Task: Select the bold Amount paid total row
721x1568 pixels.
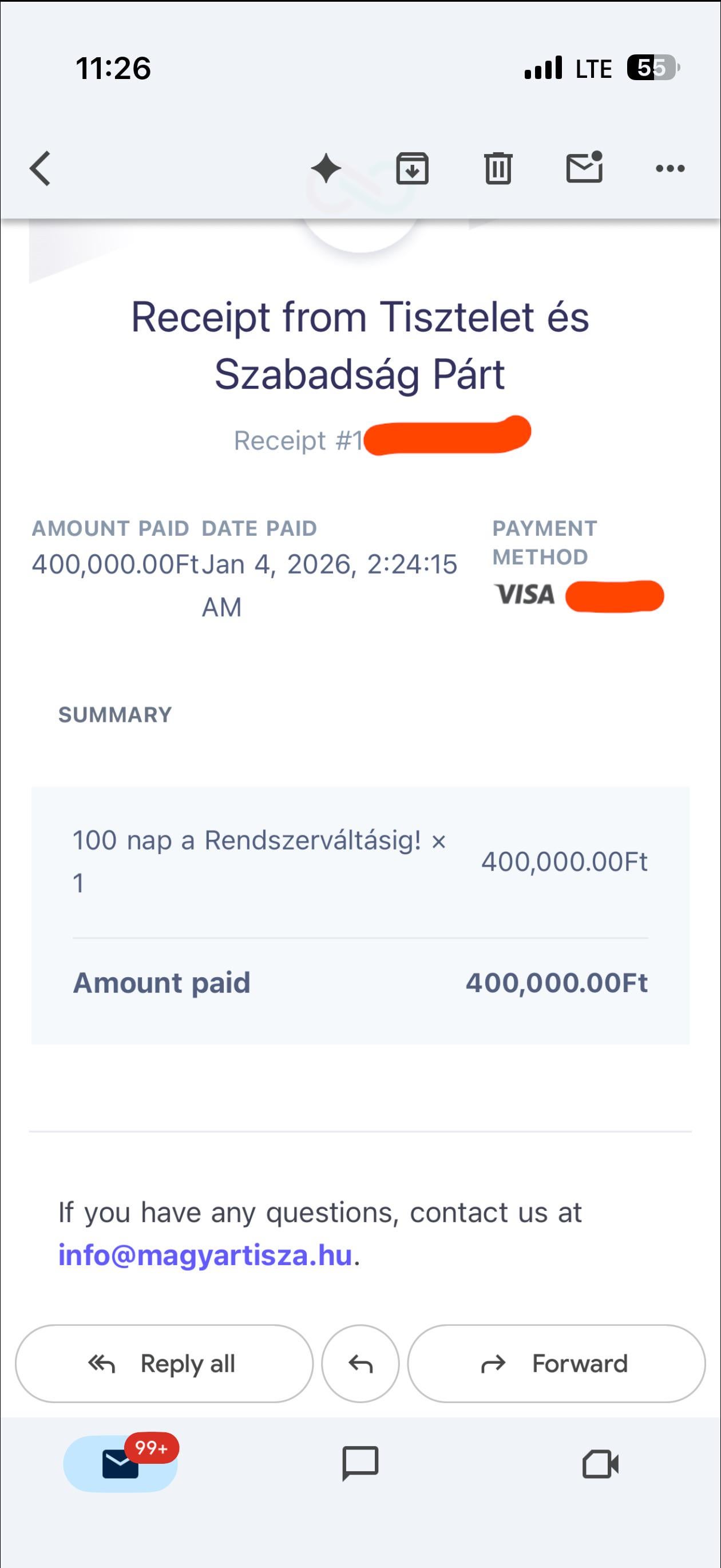Action: (x=360, y=983)
